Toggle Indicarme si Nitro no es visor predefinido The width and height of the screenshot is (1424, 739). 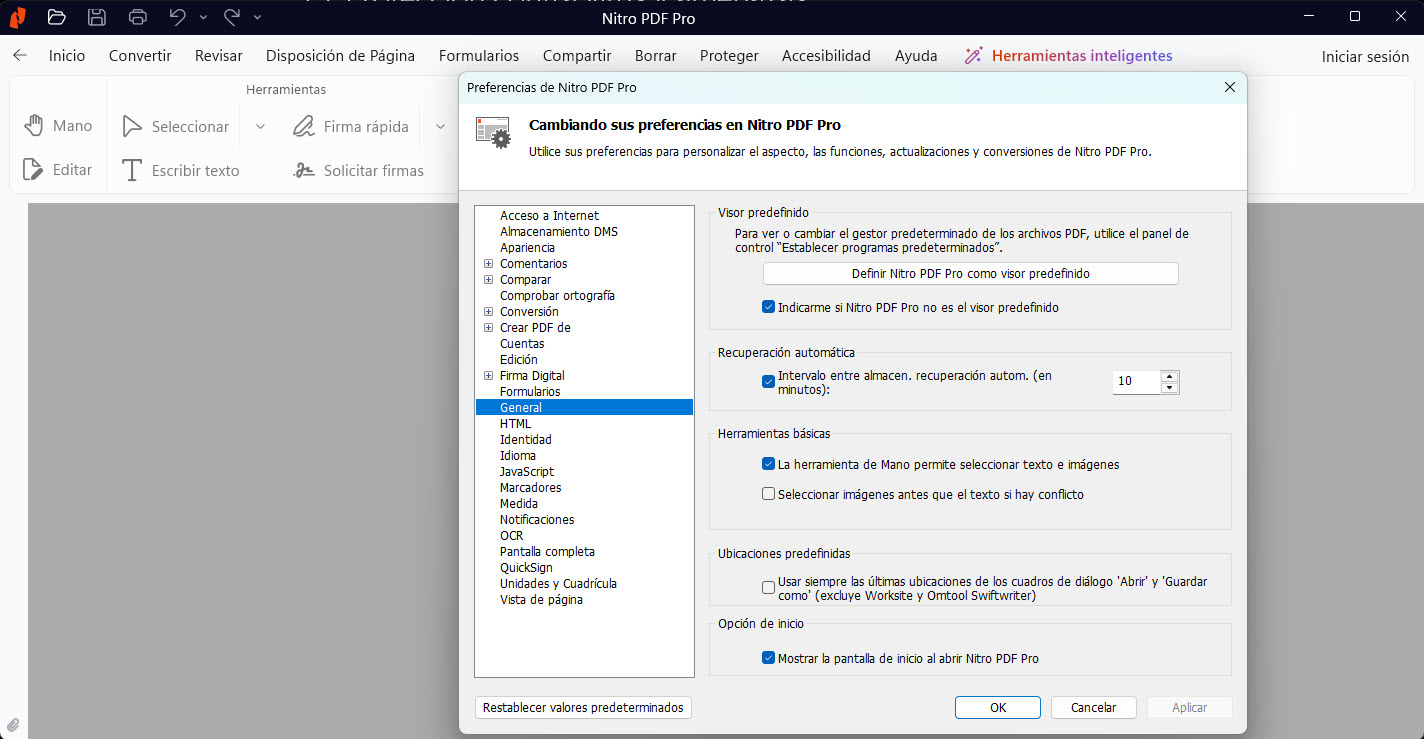point(768,308)
